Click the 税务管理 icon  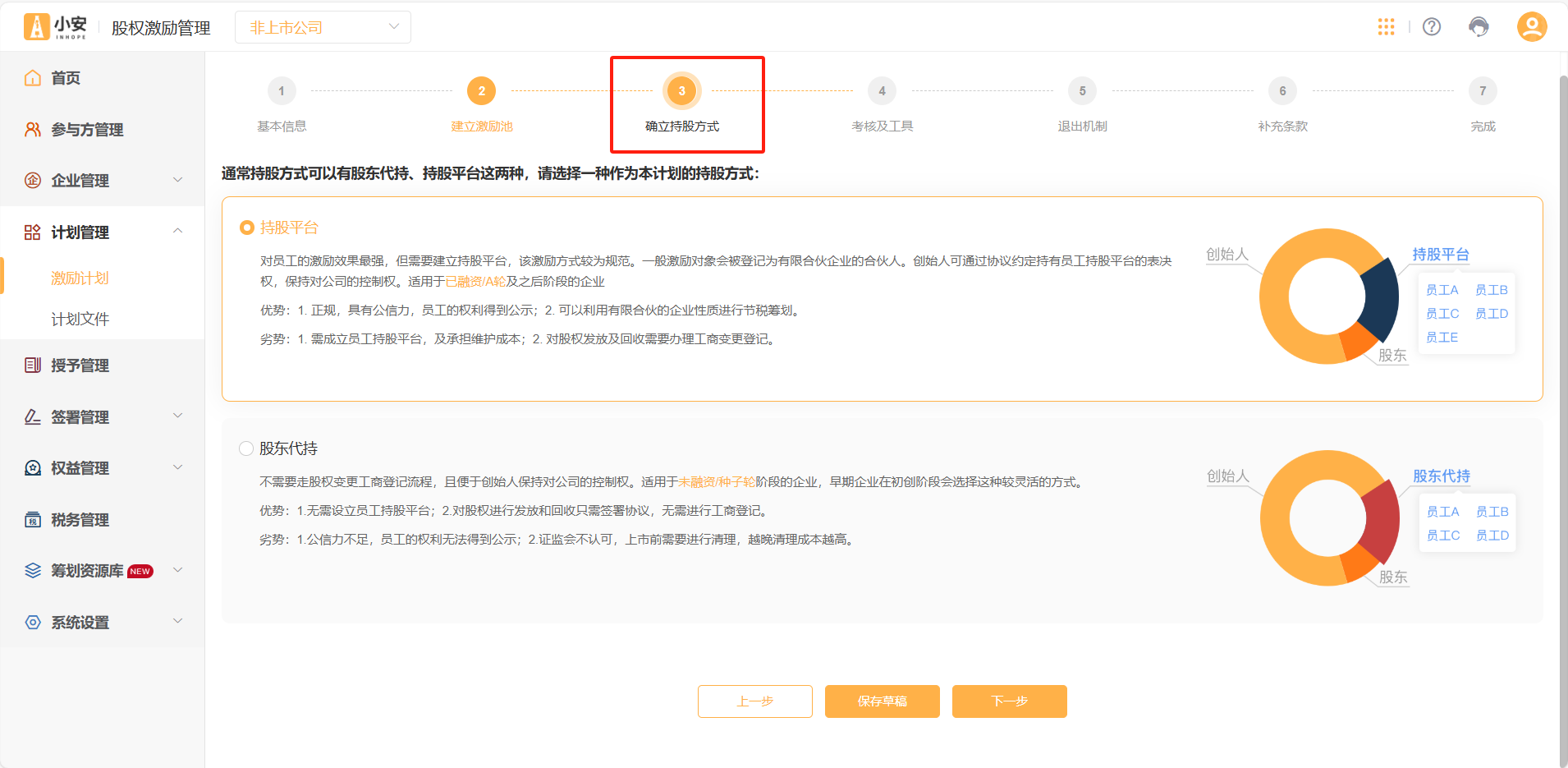click(33, 520)
